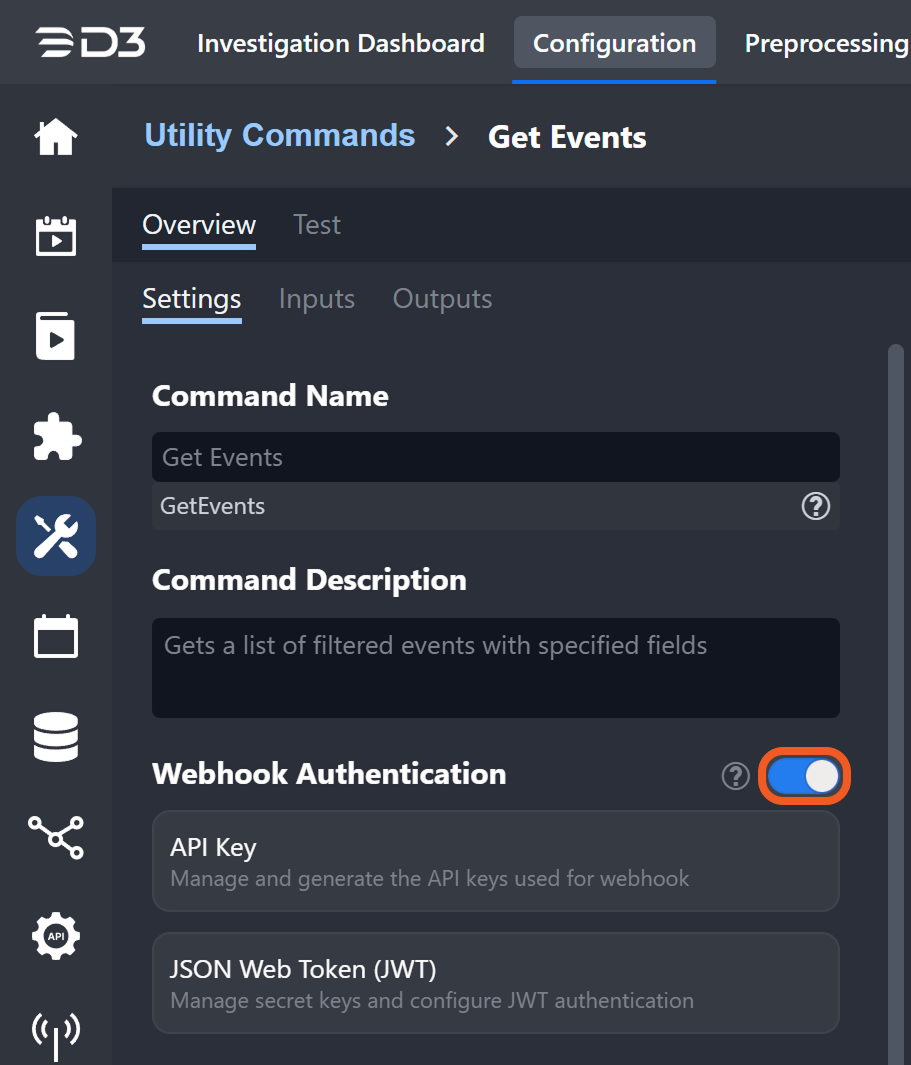The image size is (911, 1065).
Task: Open the Inputs tab
Action: click(317, 299)
